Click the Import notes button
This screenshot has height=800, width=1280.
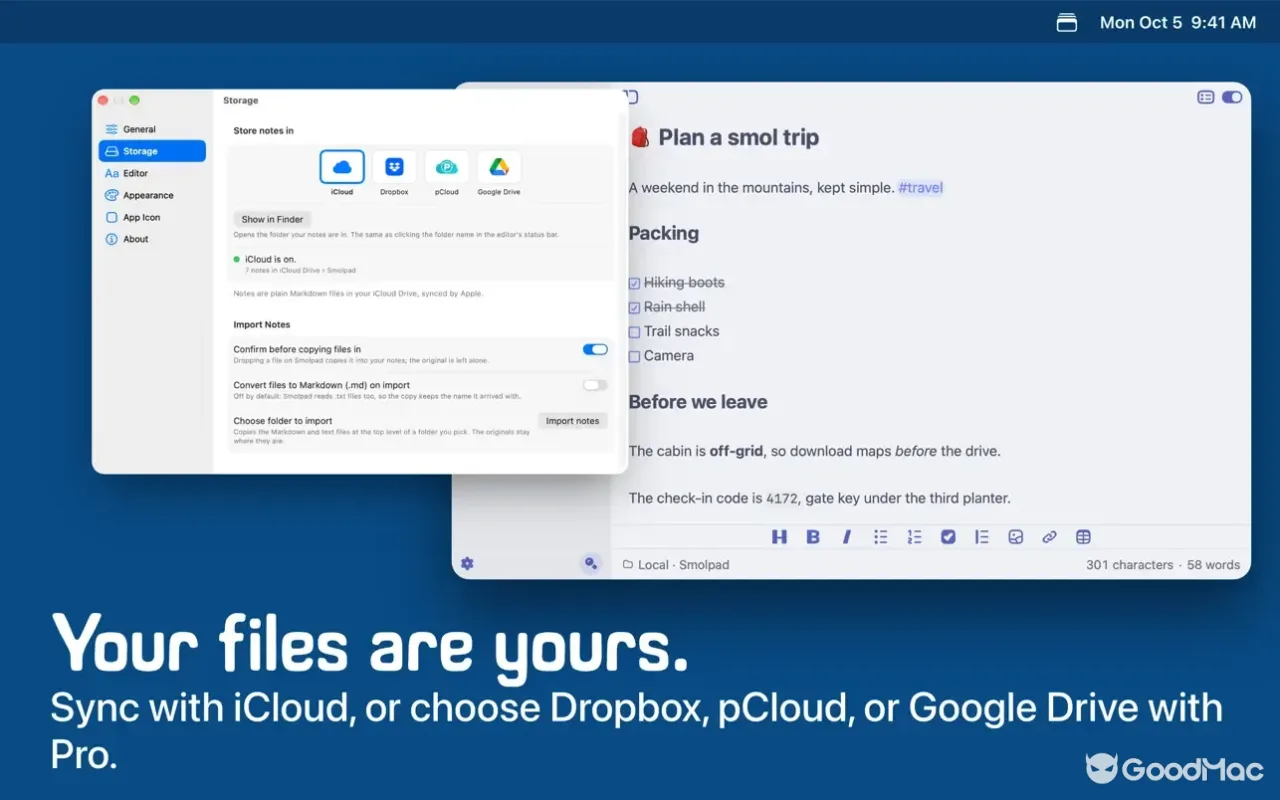[x=572, y=421]
